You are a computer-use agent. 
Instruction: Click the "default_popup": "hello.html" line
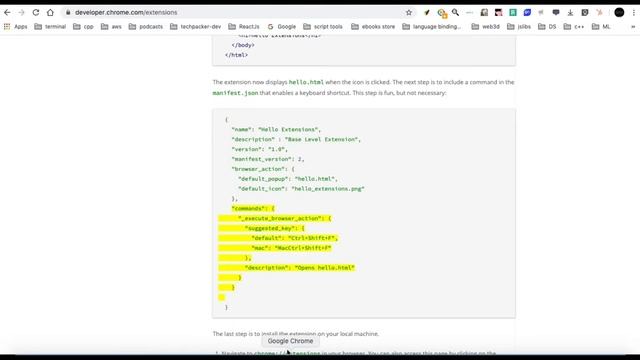point(288,179)
